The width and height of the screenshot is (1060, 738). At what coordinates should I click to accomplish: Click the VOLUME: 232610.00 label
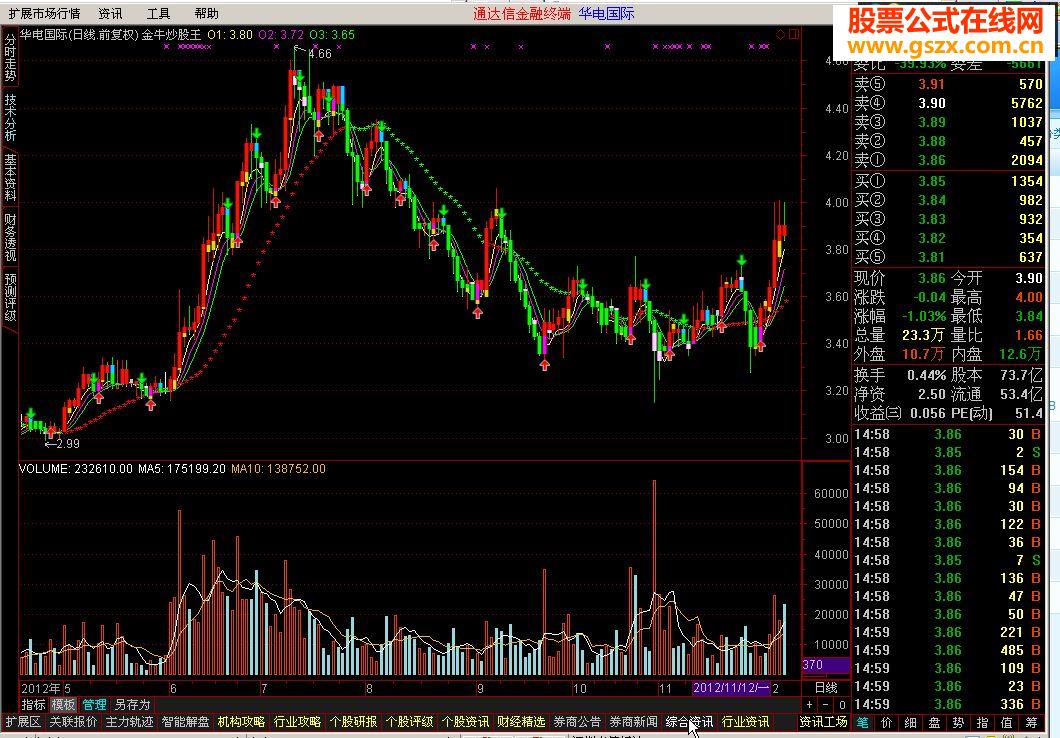pyautogui.click(x=76, y=468)
